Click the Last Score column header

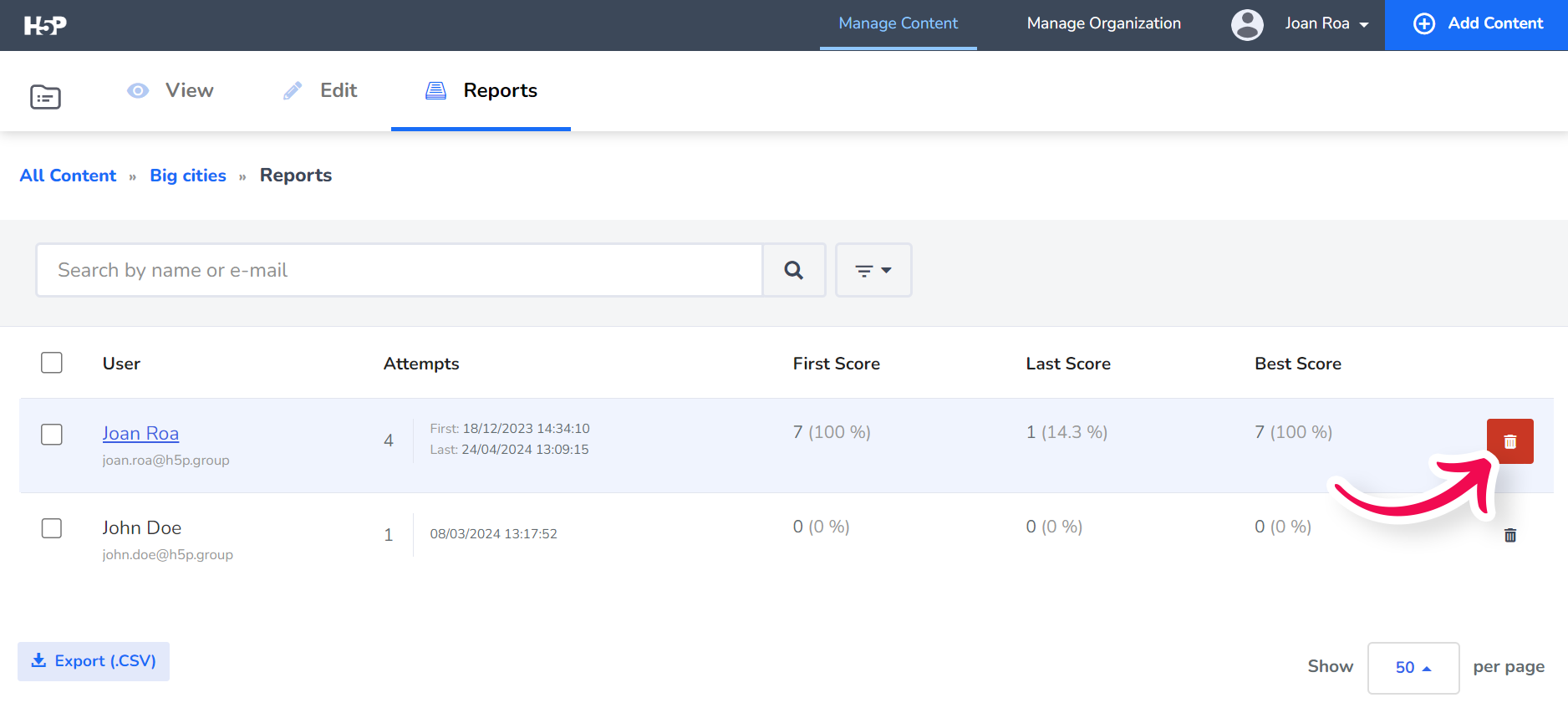pos(1068,364)
